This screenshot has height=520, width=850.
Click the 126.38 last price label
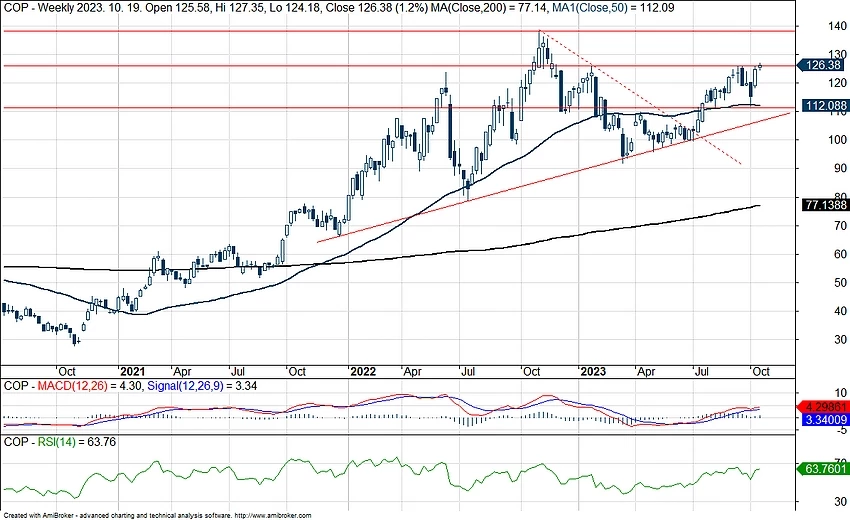click(823, 65)
